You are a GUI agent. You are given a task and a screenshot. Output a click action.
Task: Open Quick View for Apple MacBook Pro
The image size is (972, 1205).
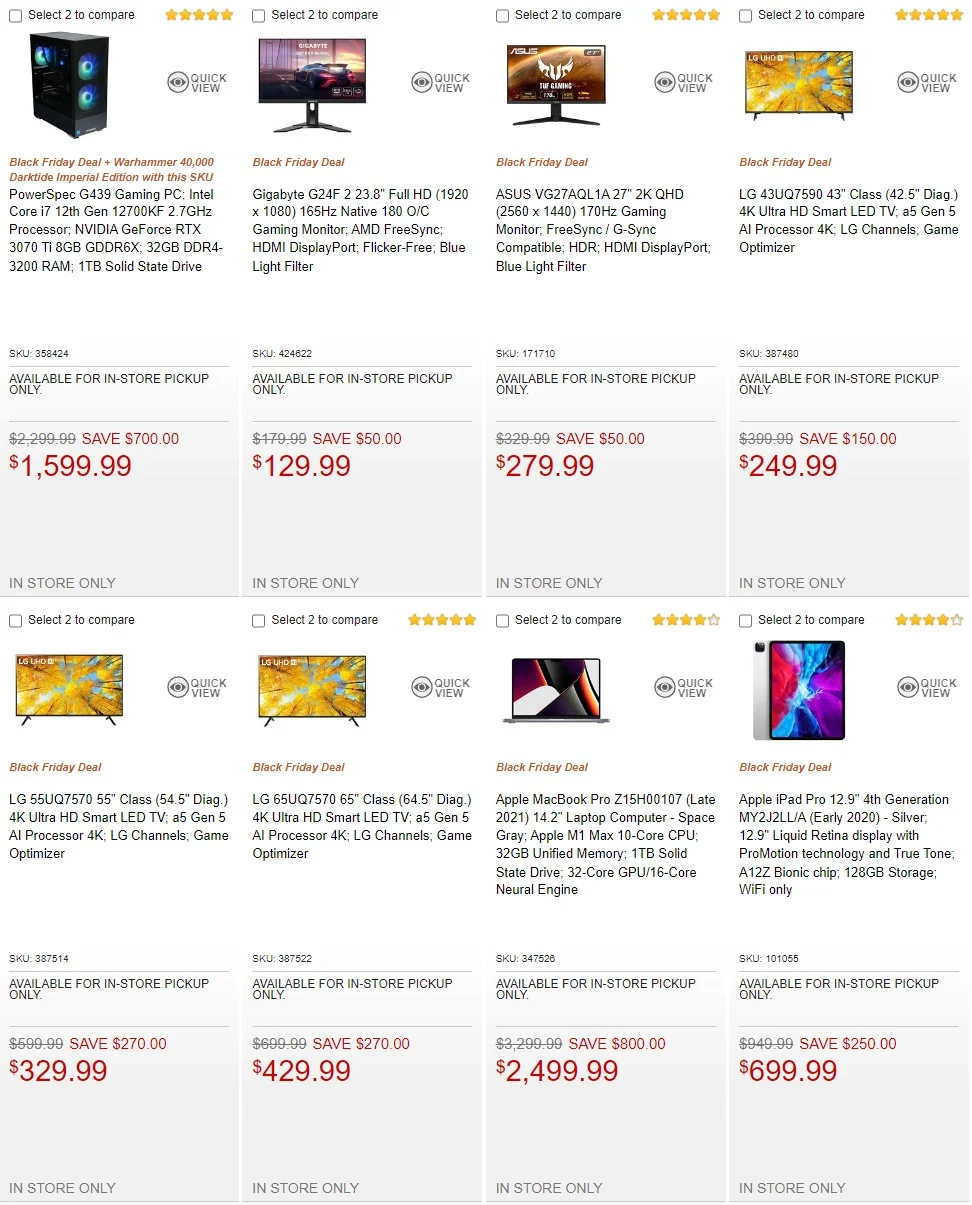[x=684, y=688]
